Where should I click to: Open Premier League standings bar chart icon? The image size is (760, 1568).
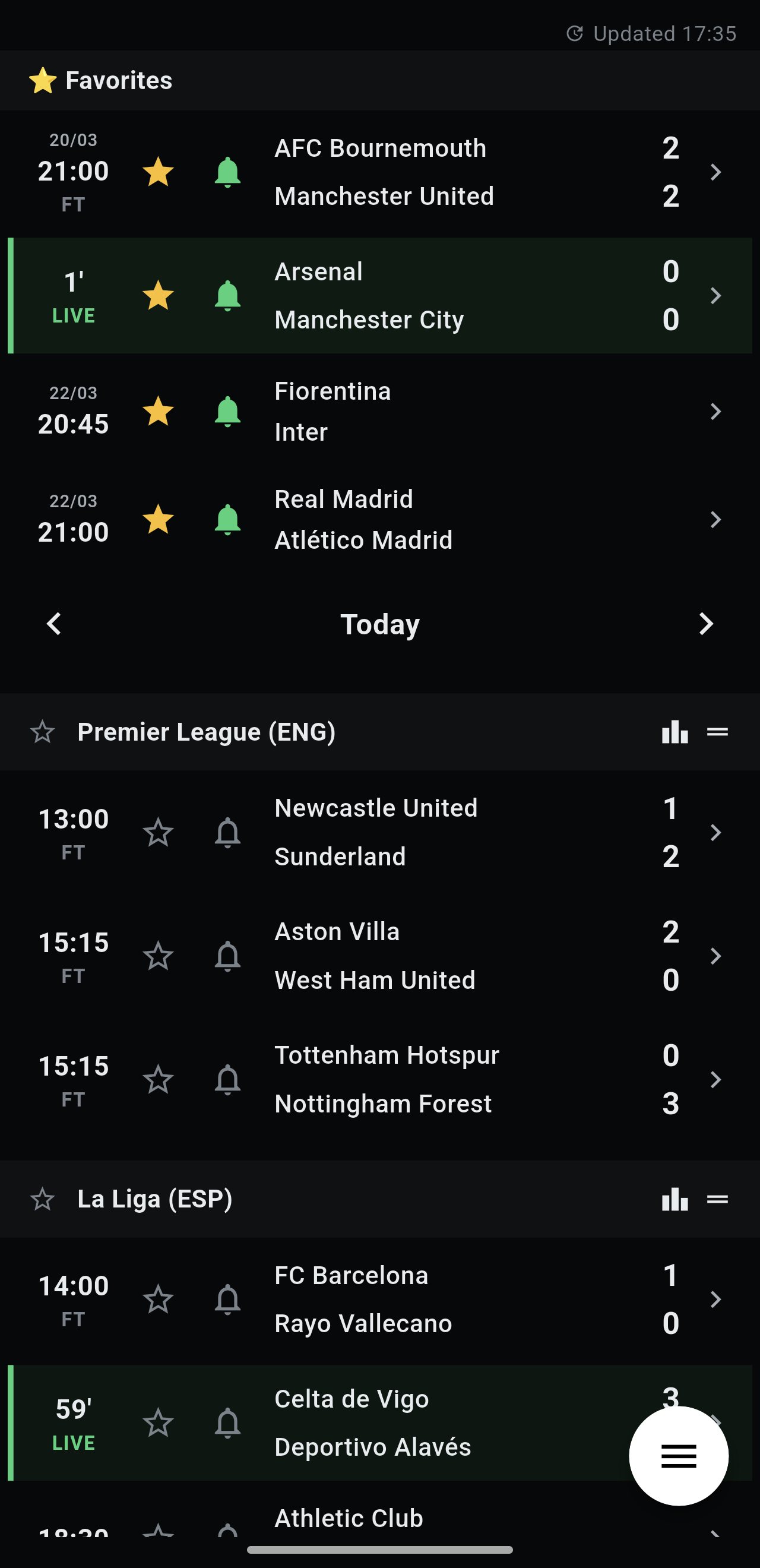674,732
